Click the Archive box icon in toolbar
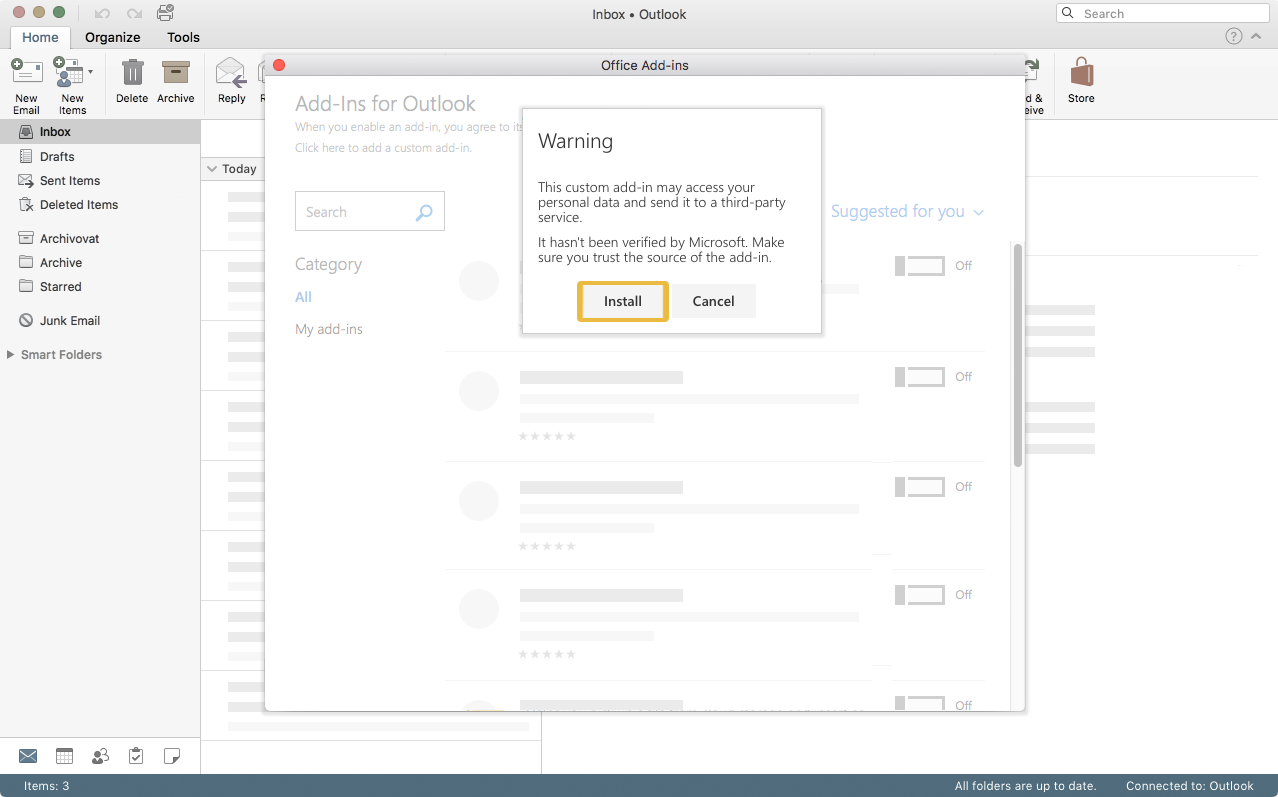Screen dimensions: 1278x797 pyautogui.click(x=176, y=72)
